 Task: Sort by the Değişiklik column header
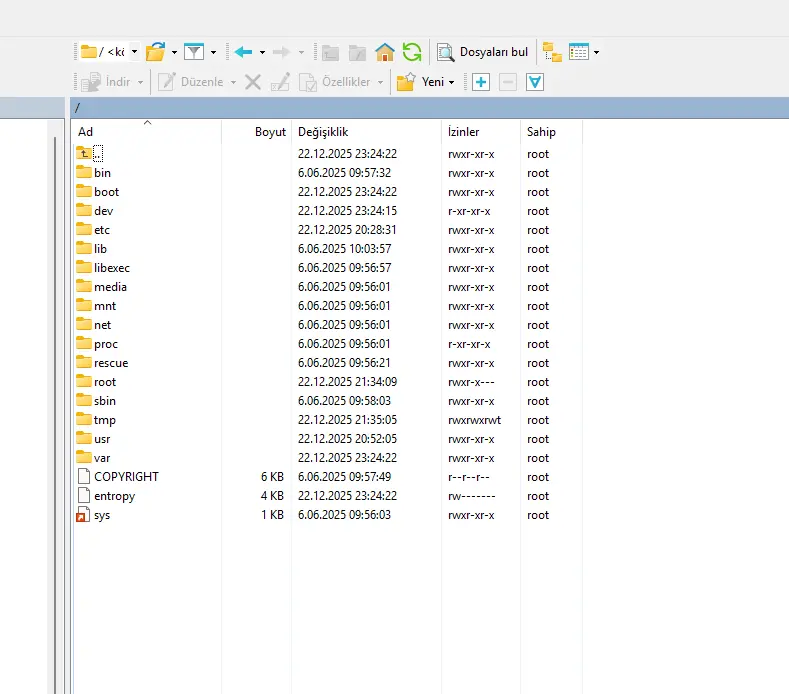tap(322, 132)
